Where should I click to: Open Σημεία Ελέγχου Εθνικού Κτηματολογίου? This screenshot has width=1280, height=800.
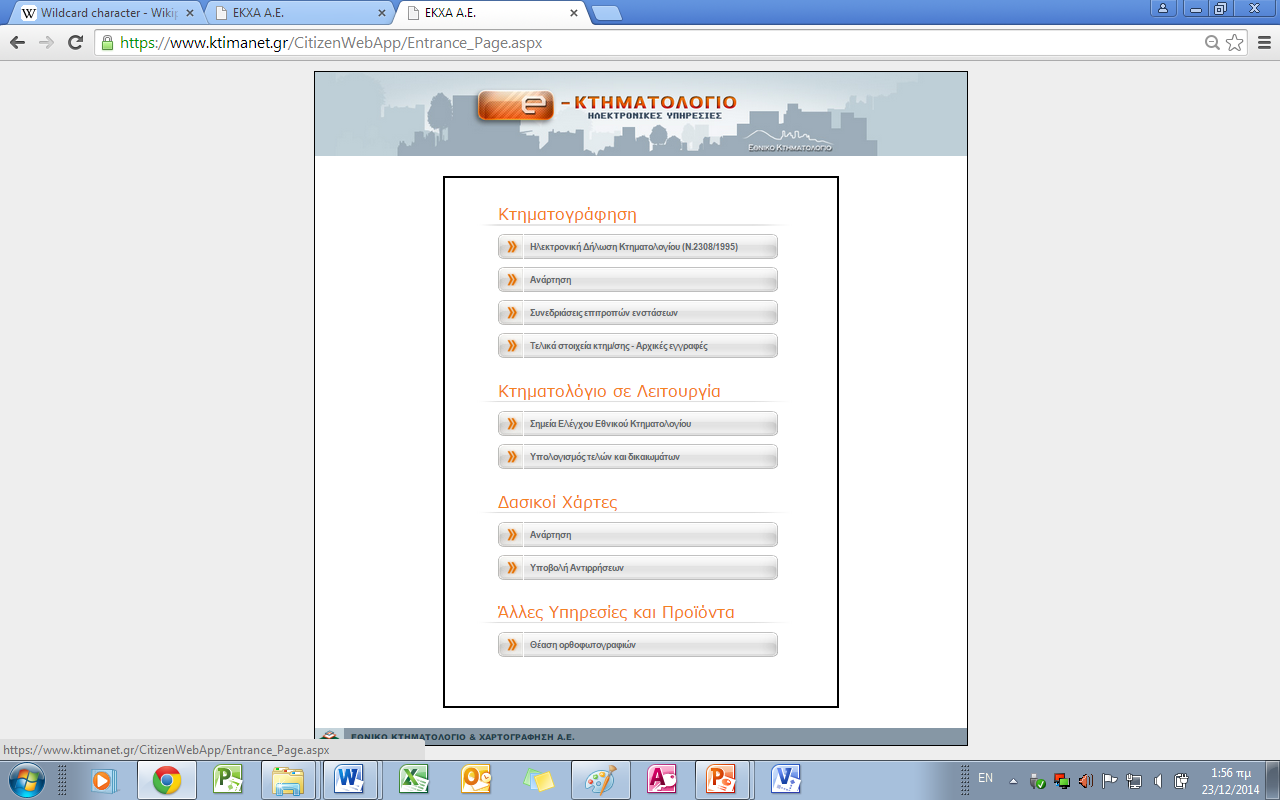(637, 423)
